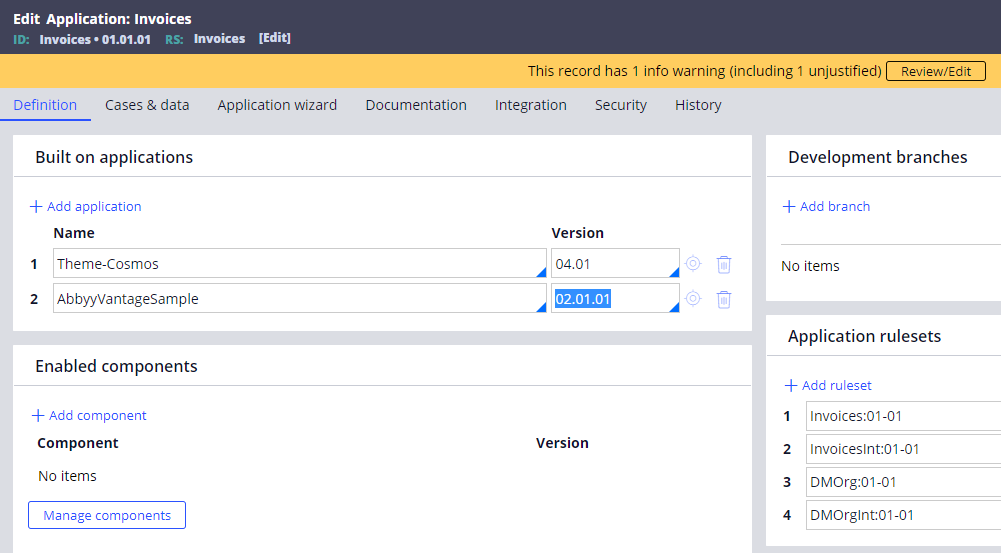Switch to the Security tab

point(621,105)
